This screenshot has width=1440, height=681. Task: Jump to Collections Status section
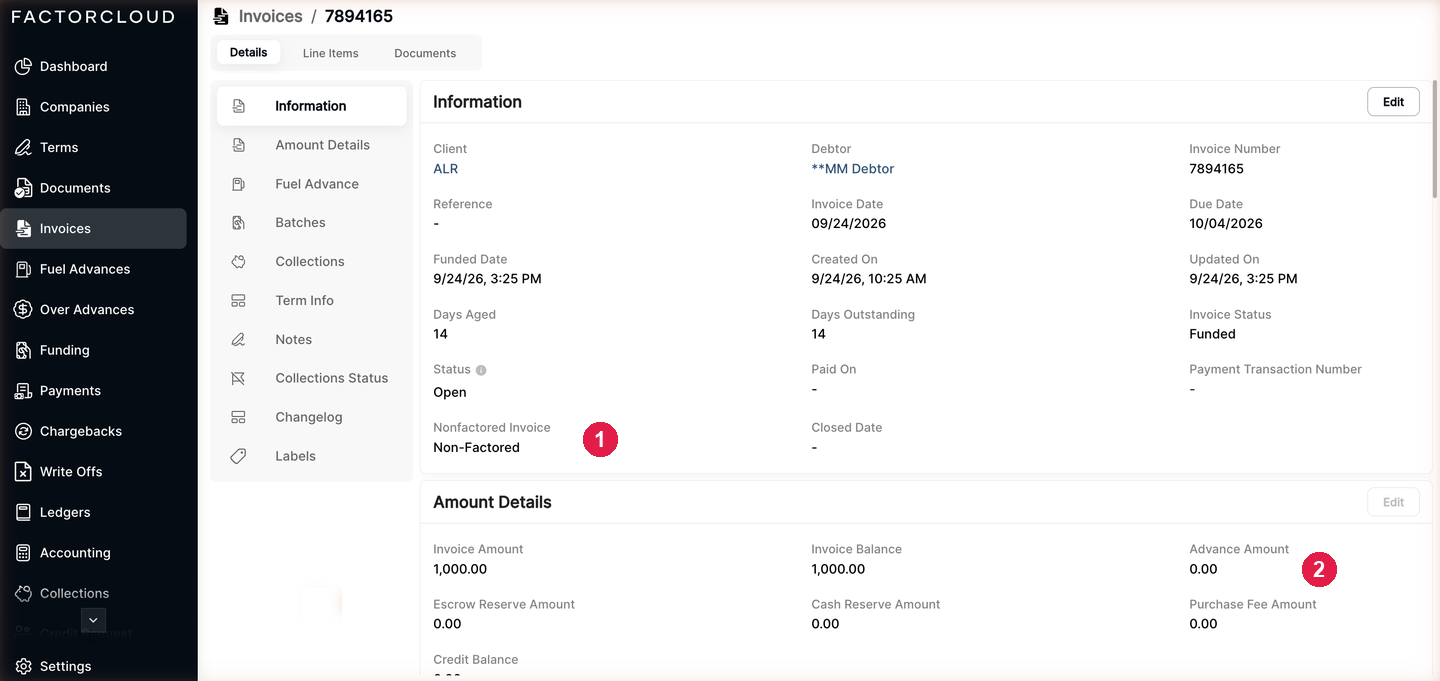tap(312, 378)
